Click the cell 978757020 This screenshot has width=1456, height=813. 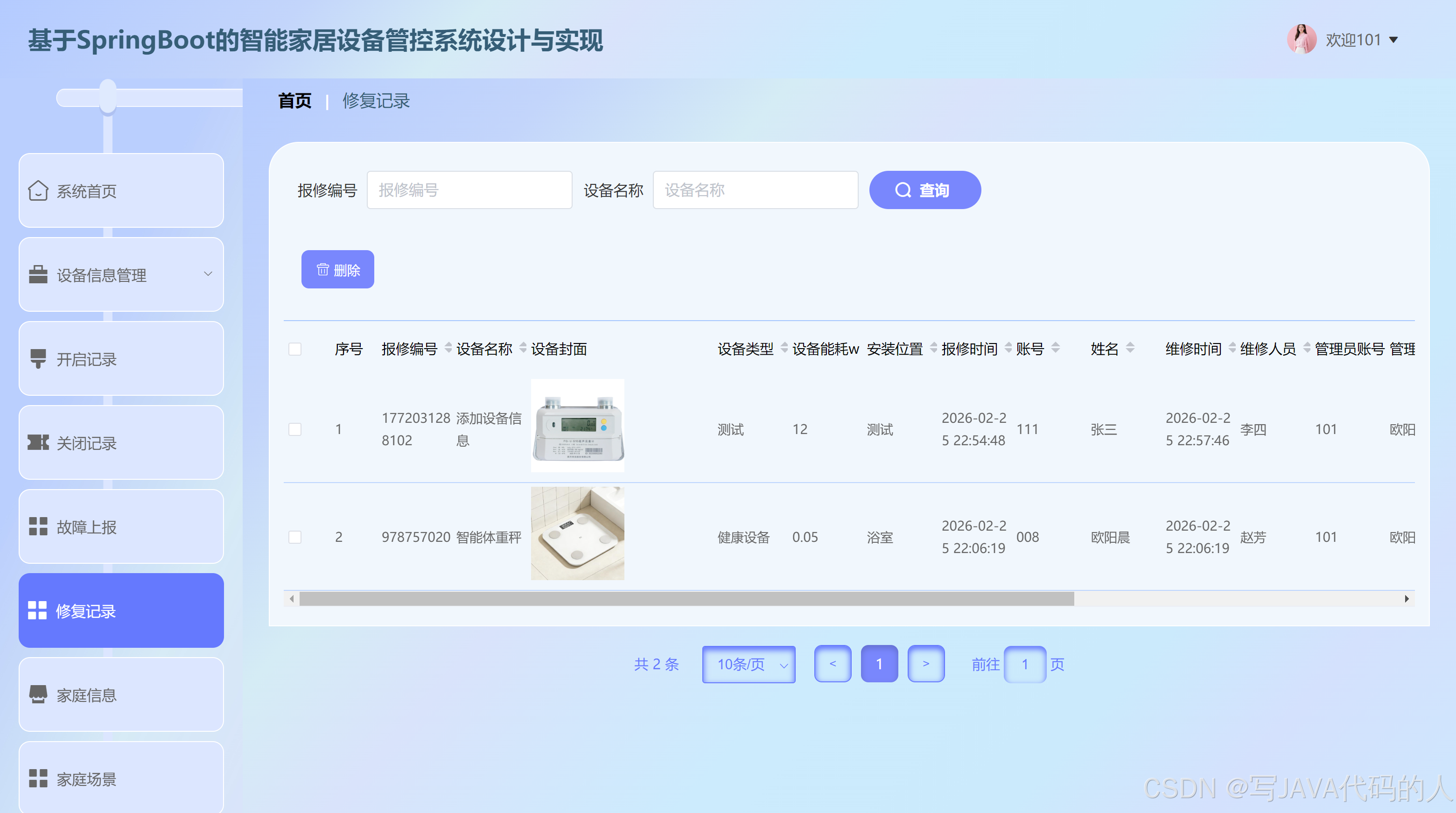415,537
